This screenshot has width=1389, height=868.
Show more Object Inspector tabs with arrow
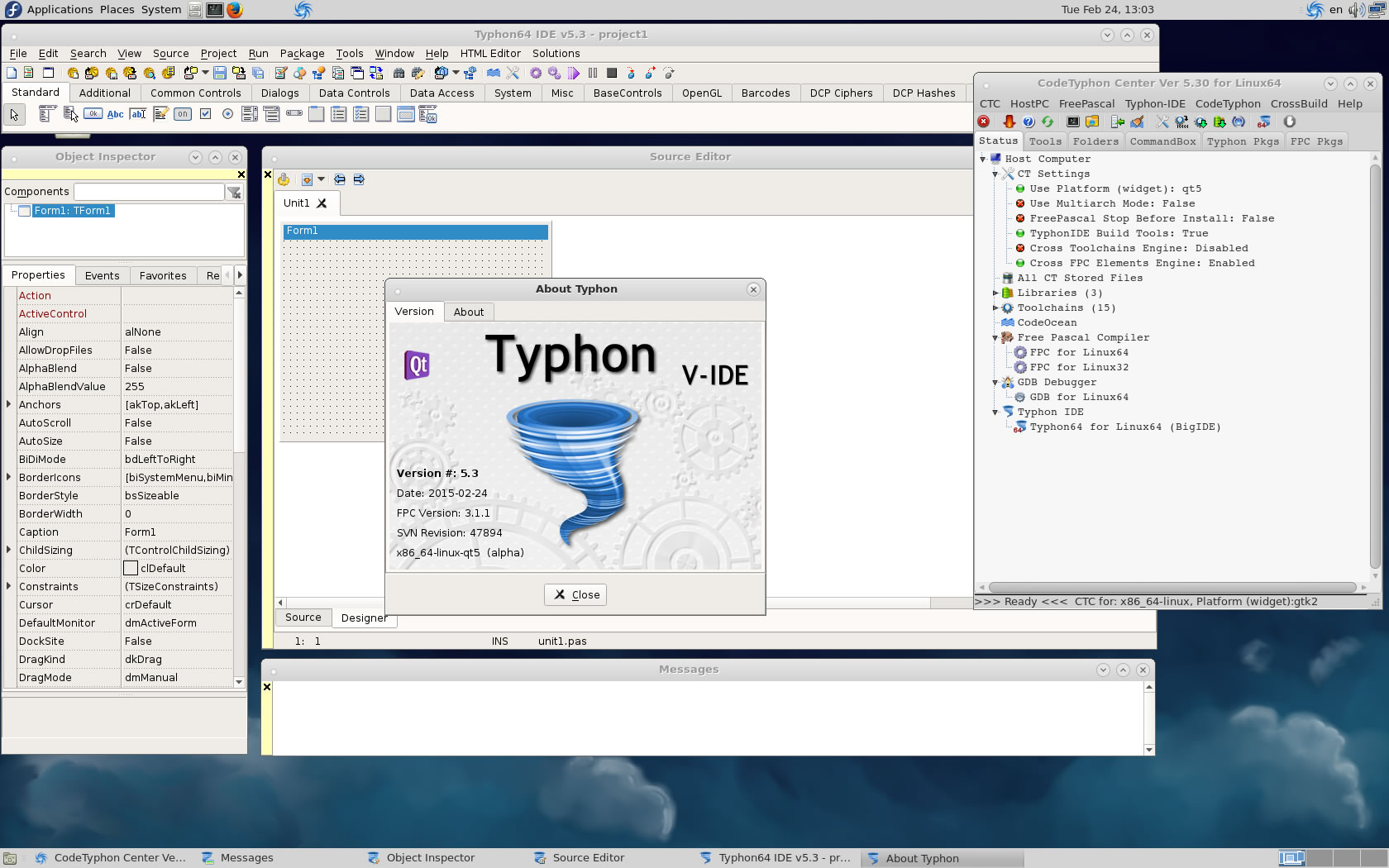click(x=240, y=274)
